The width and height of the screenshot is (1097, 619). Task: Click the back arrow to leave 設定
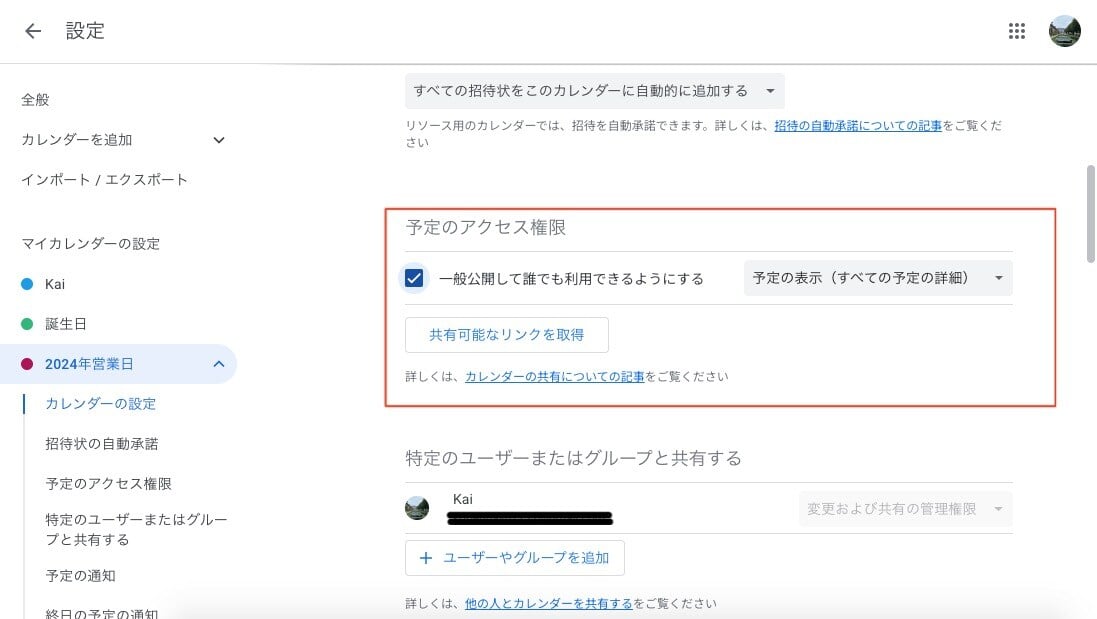tap(32, 31)
